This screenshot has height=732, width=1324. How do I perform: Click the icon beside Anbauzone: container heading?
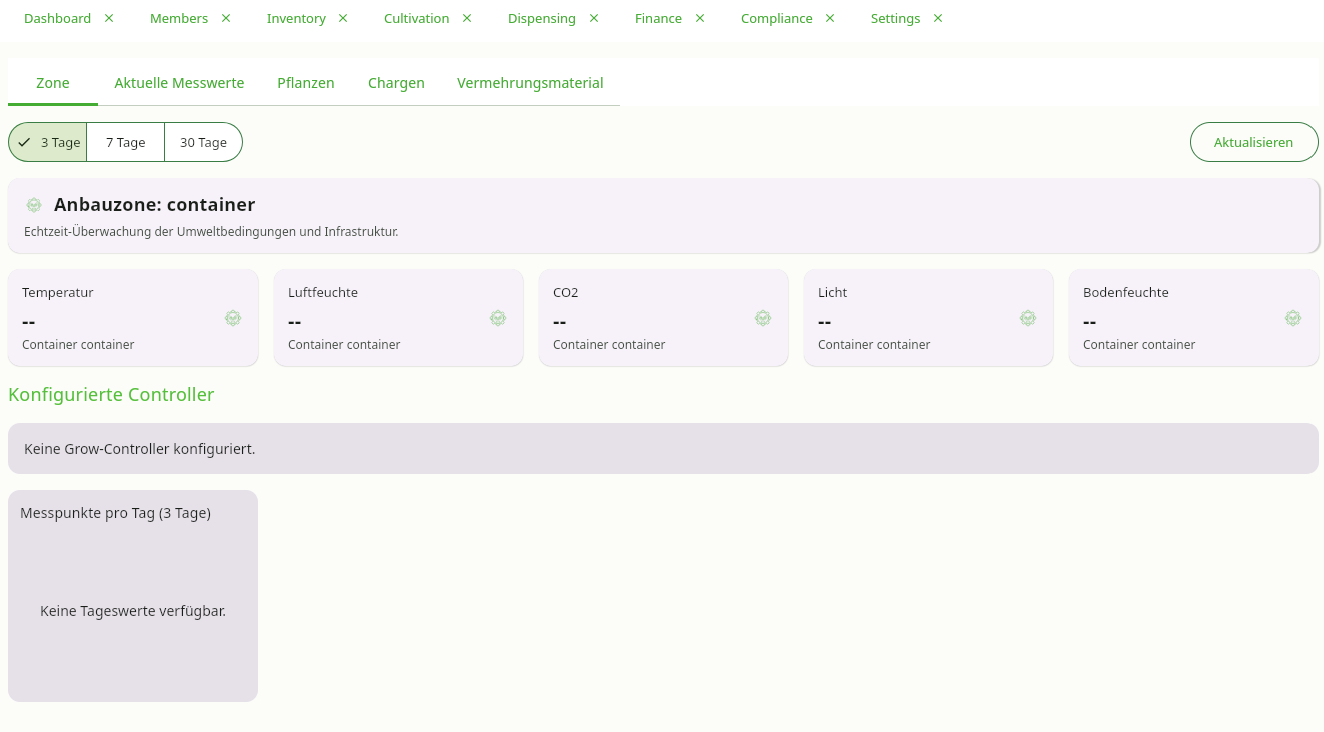click(34, 205)
